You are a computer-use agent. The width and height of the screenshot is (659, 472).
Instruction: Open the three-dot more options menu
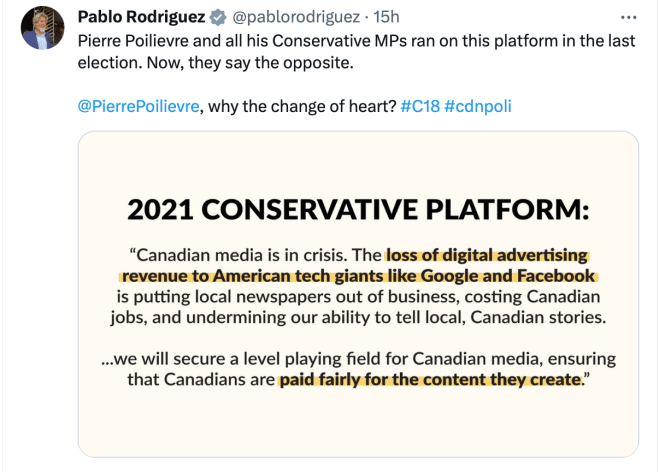628,17
